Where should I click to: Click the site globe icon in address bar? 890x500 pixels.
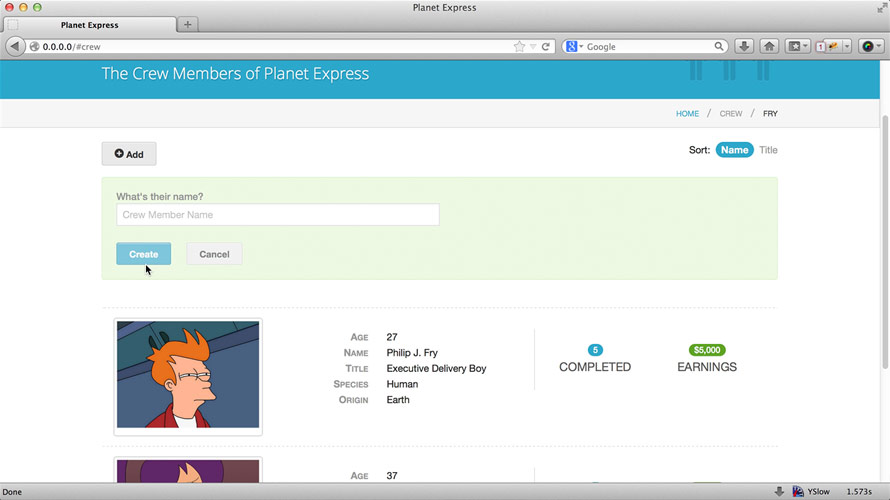point(35,47)
